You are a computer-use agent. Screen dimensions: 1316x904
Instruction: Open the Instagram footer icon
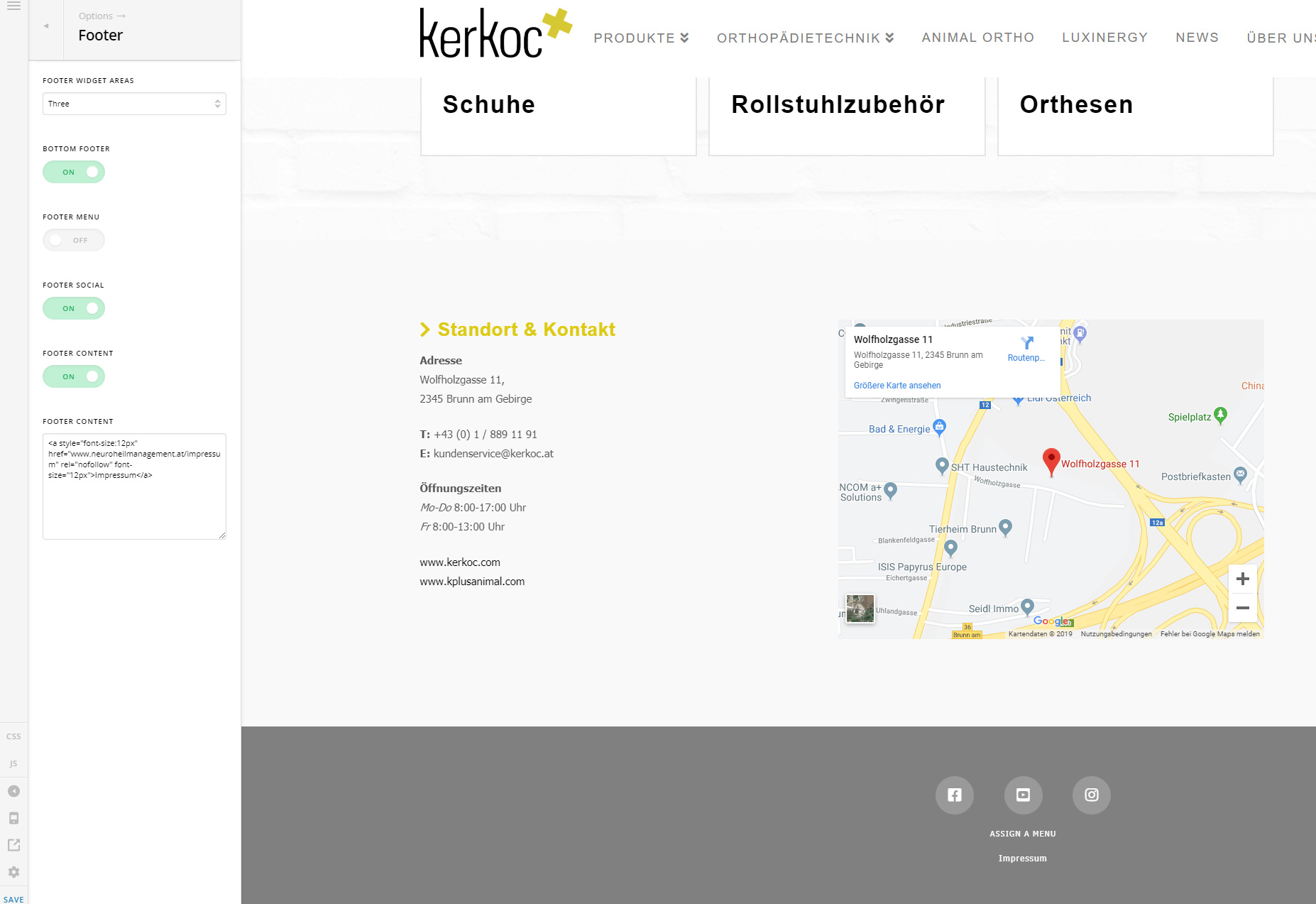click(1092, 795)
